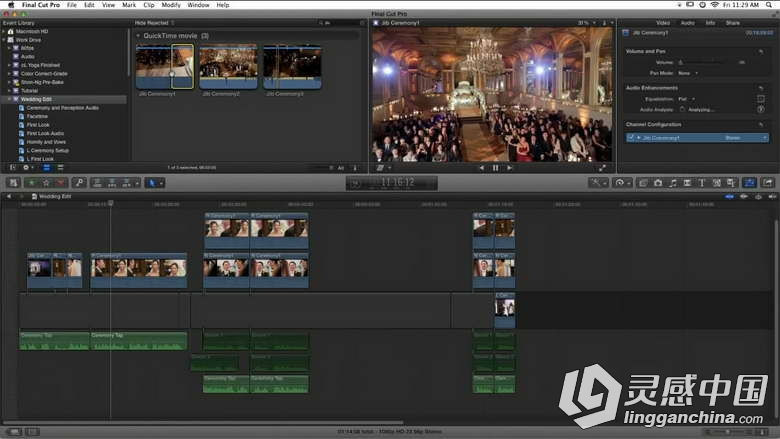Click the Share export toolbar button
Screen dimensions: 780x439
[768, 183]
